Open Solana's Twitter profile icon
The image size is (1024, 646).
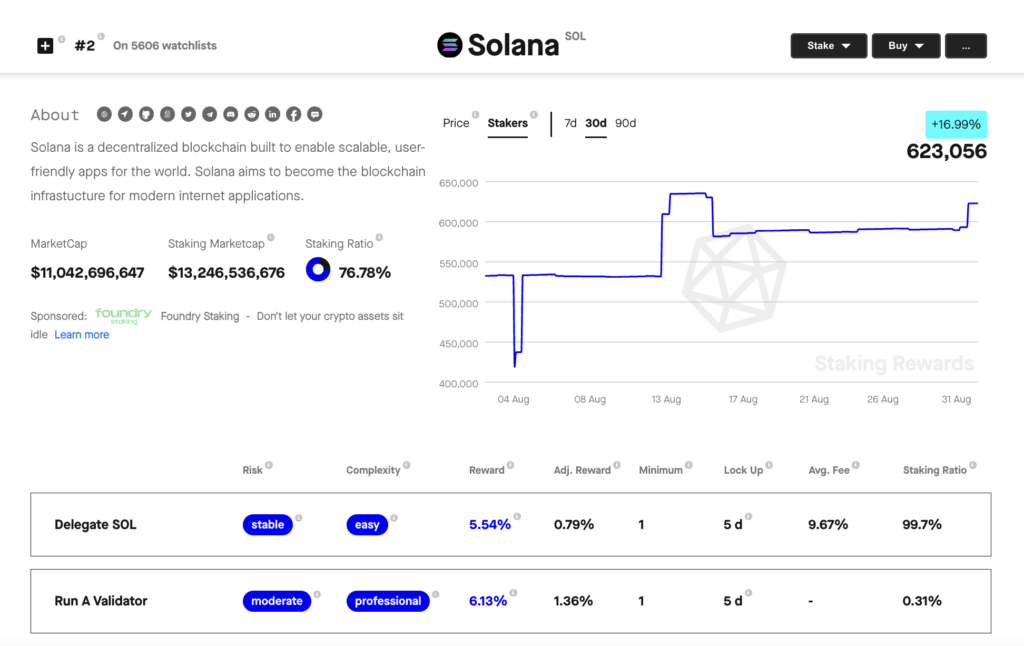(188, 114)
